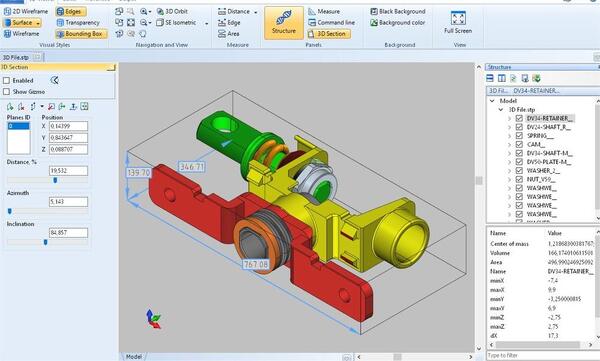600x361 pixels.
Task: Activate the Distance measure tool
Action: click(237, 11)
